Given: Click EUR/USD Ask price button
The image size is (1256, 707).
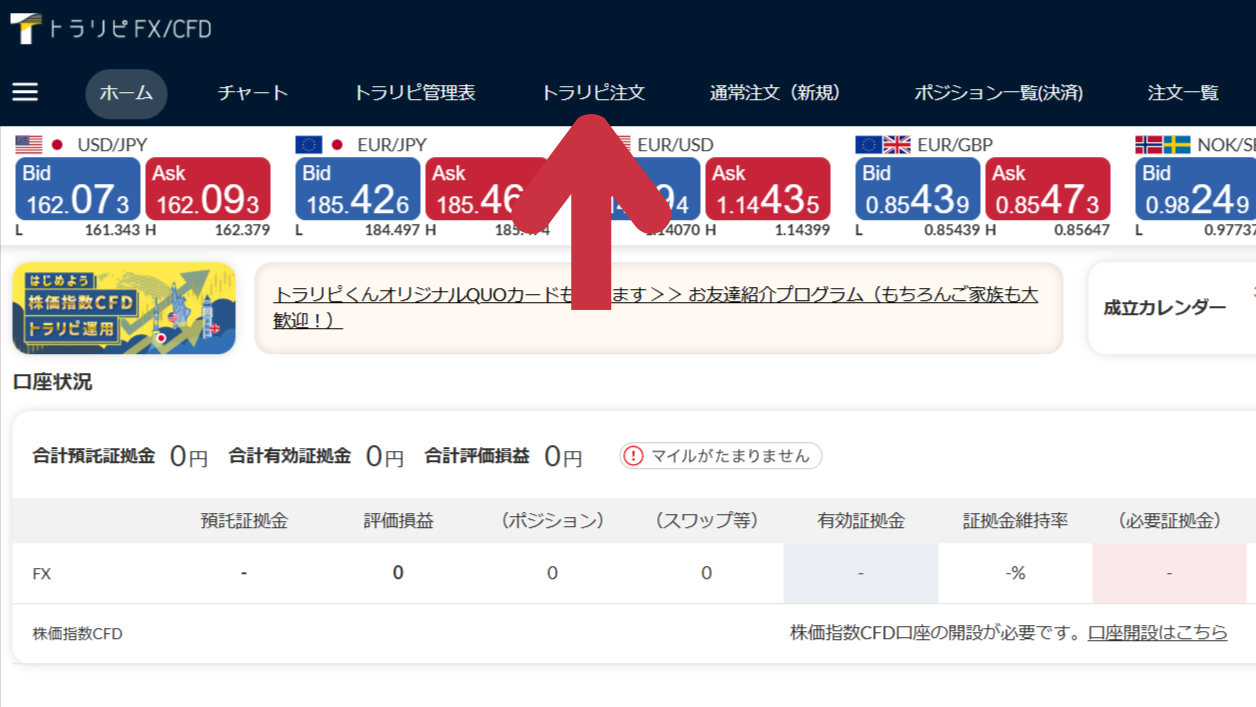Looking at the screenshot, I should click(x=768, y=189).
